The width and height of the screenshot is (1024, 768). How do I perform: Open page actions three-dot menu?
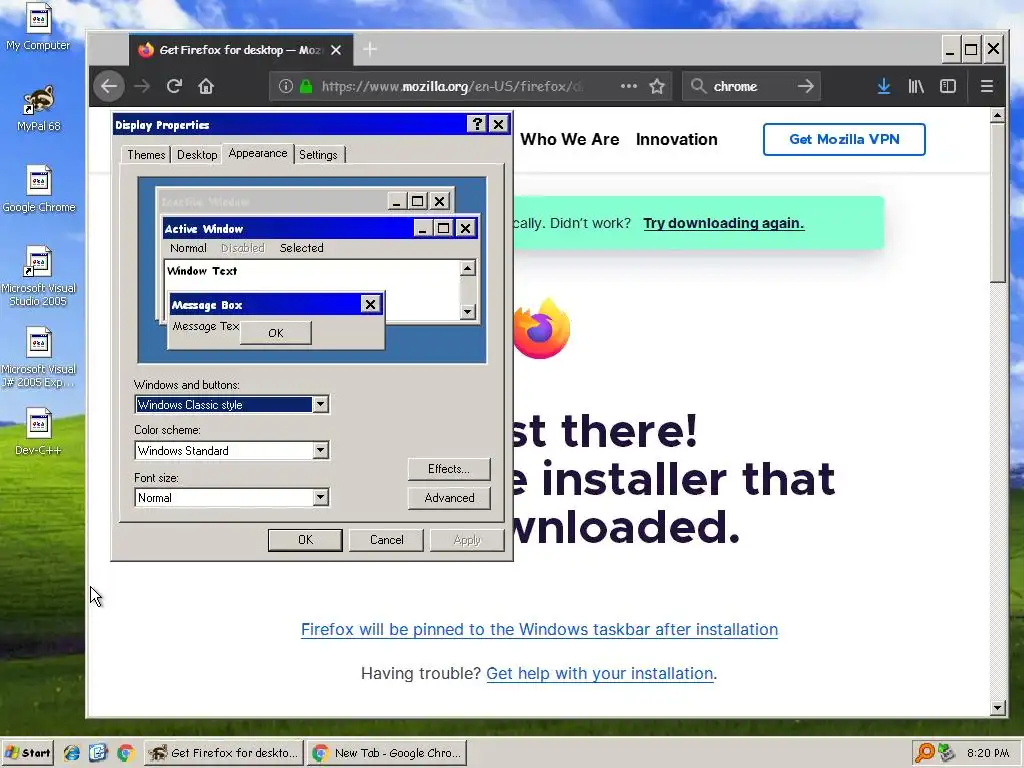click(x=628, y=86)
